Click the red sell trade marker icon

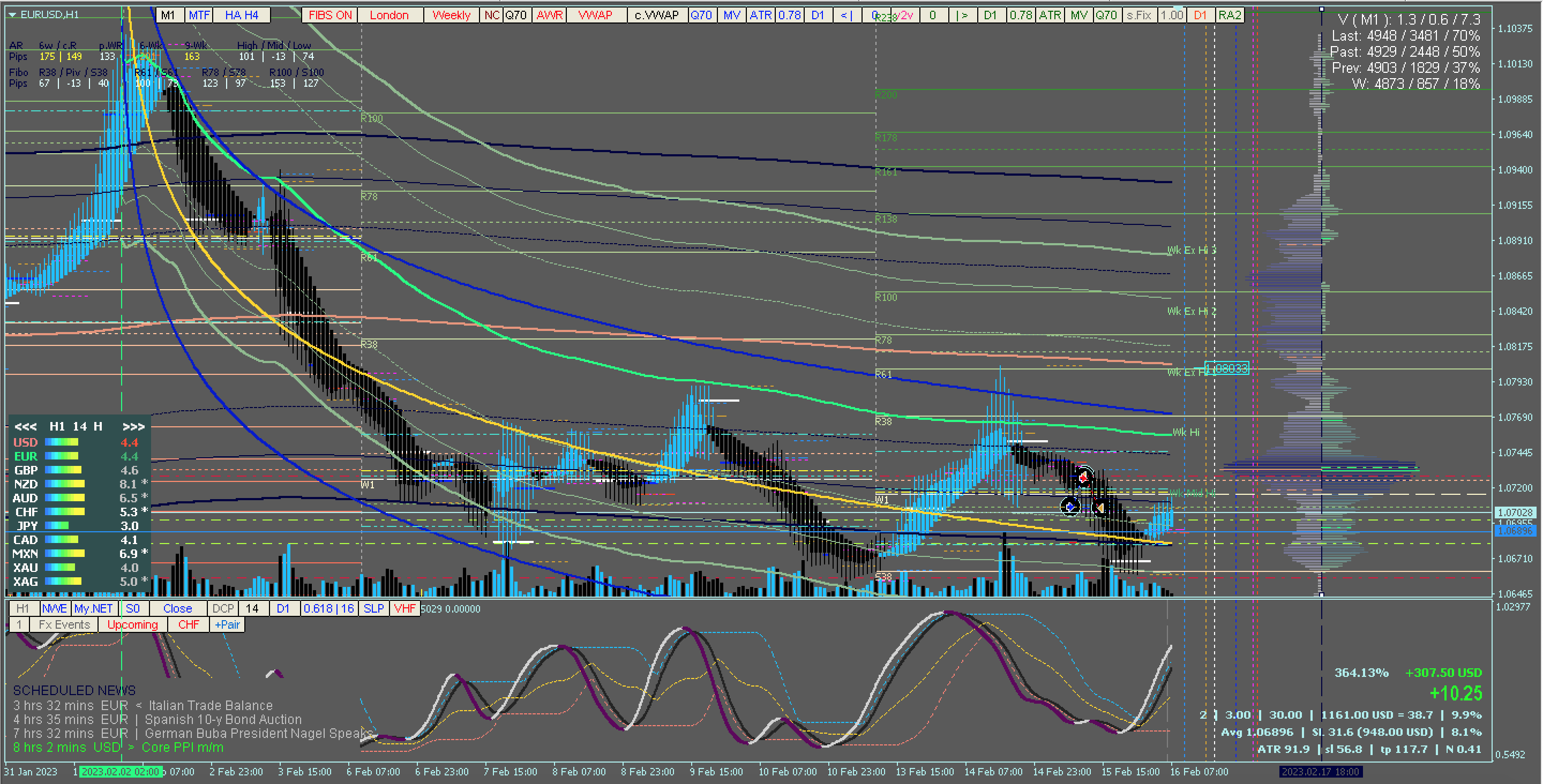coord(1083,477)
